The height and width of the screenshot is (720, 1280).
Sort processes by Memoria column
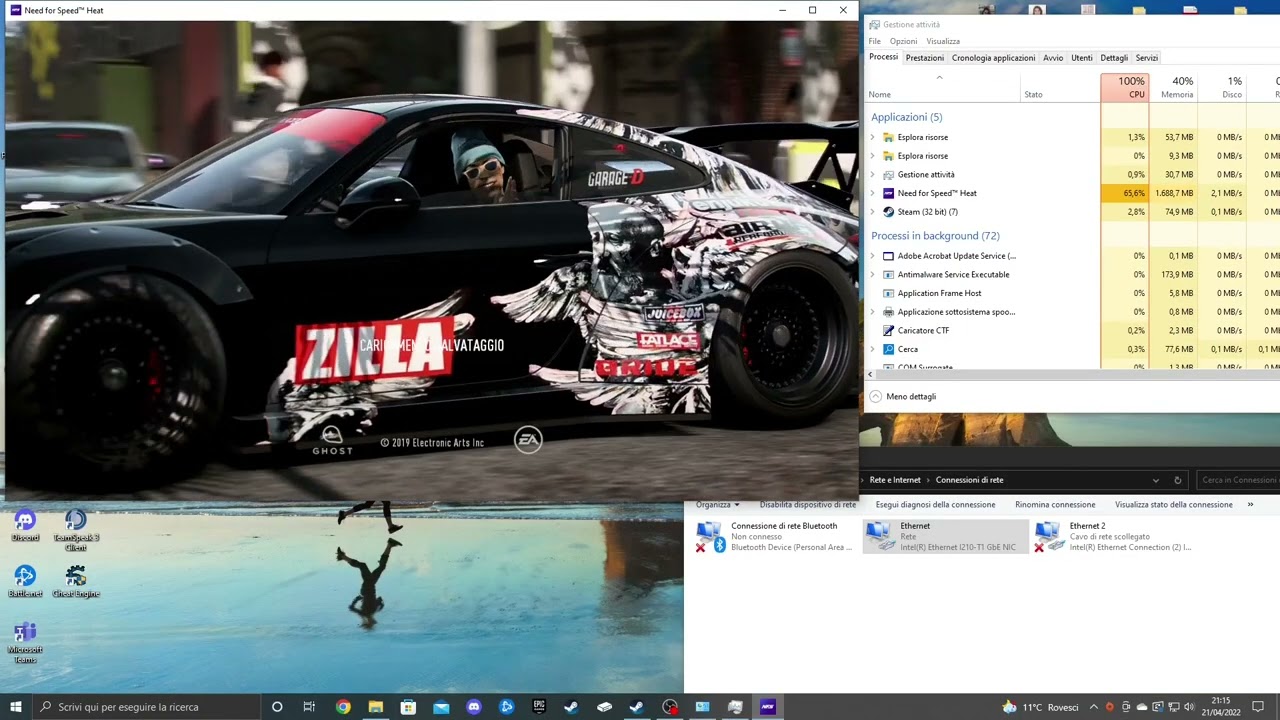[x=1174, y=87]
